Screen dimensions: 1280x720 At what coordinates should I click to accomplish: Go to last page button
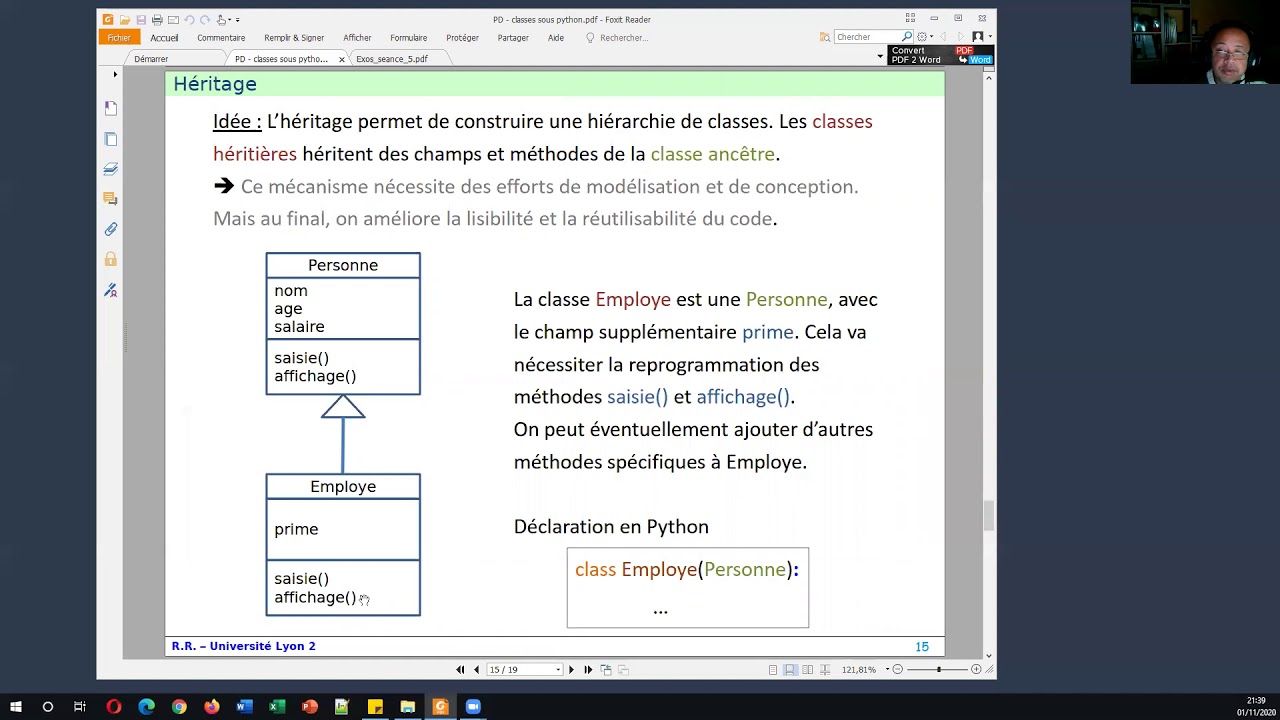(x=588, y=670)
